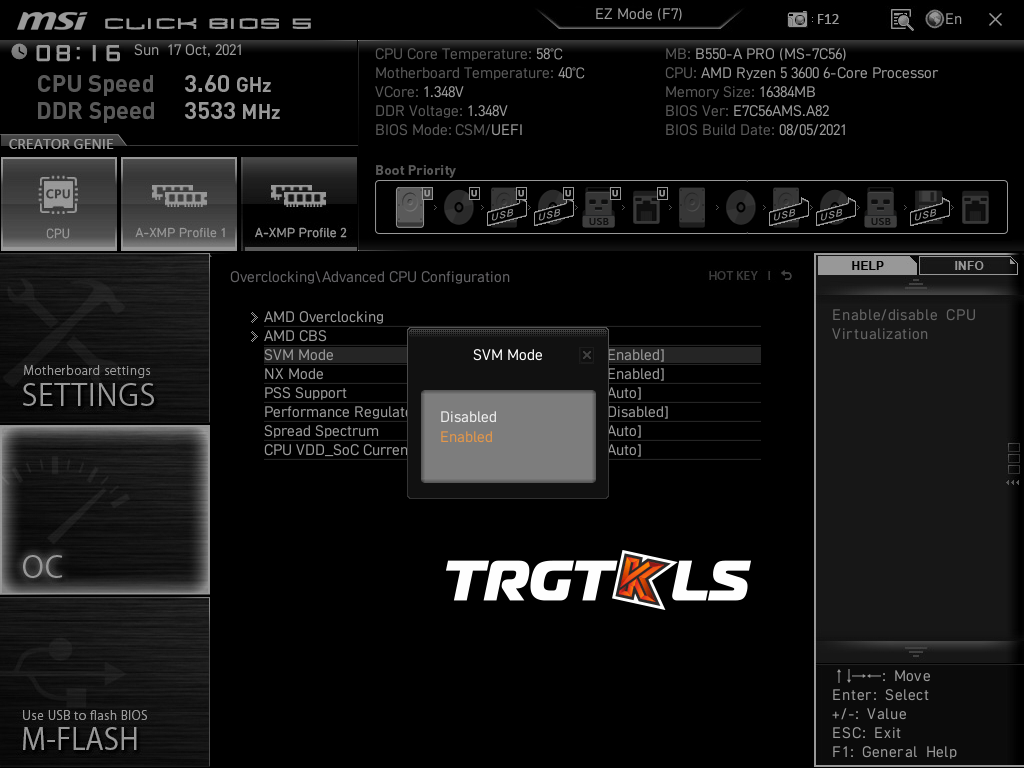Enable A-XMP Profile 1

click(180, 204)
